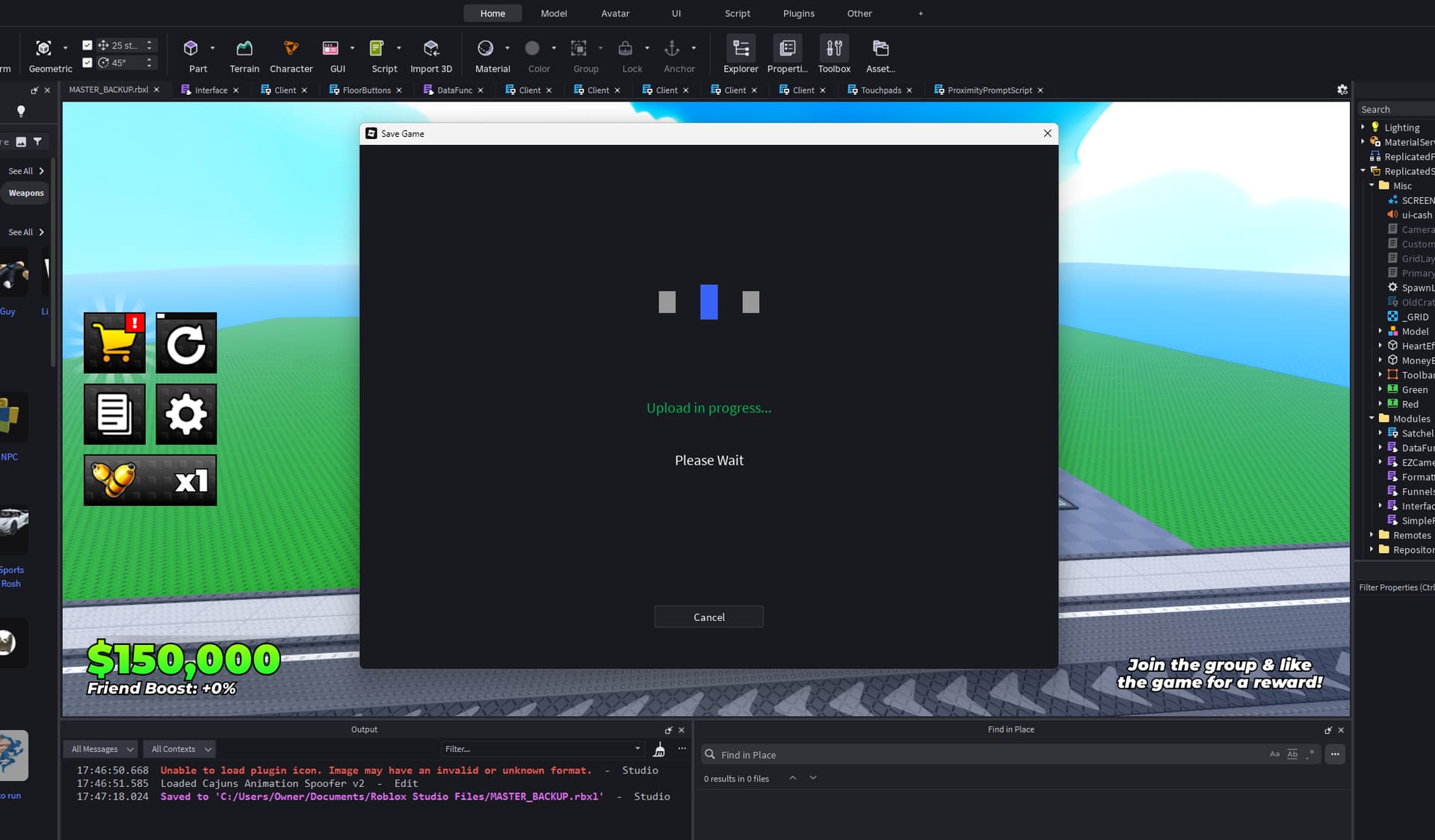Click the Explorer Search field
The height and width of the screenshot is (840, 1435).
click(1395, 109)
